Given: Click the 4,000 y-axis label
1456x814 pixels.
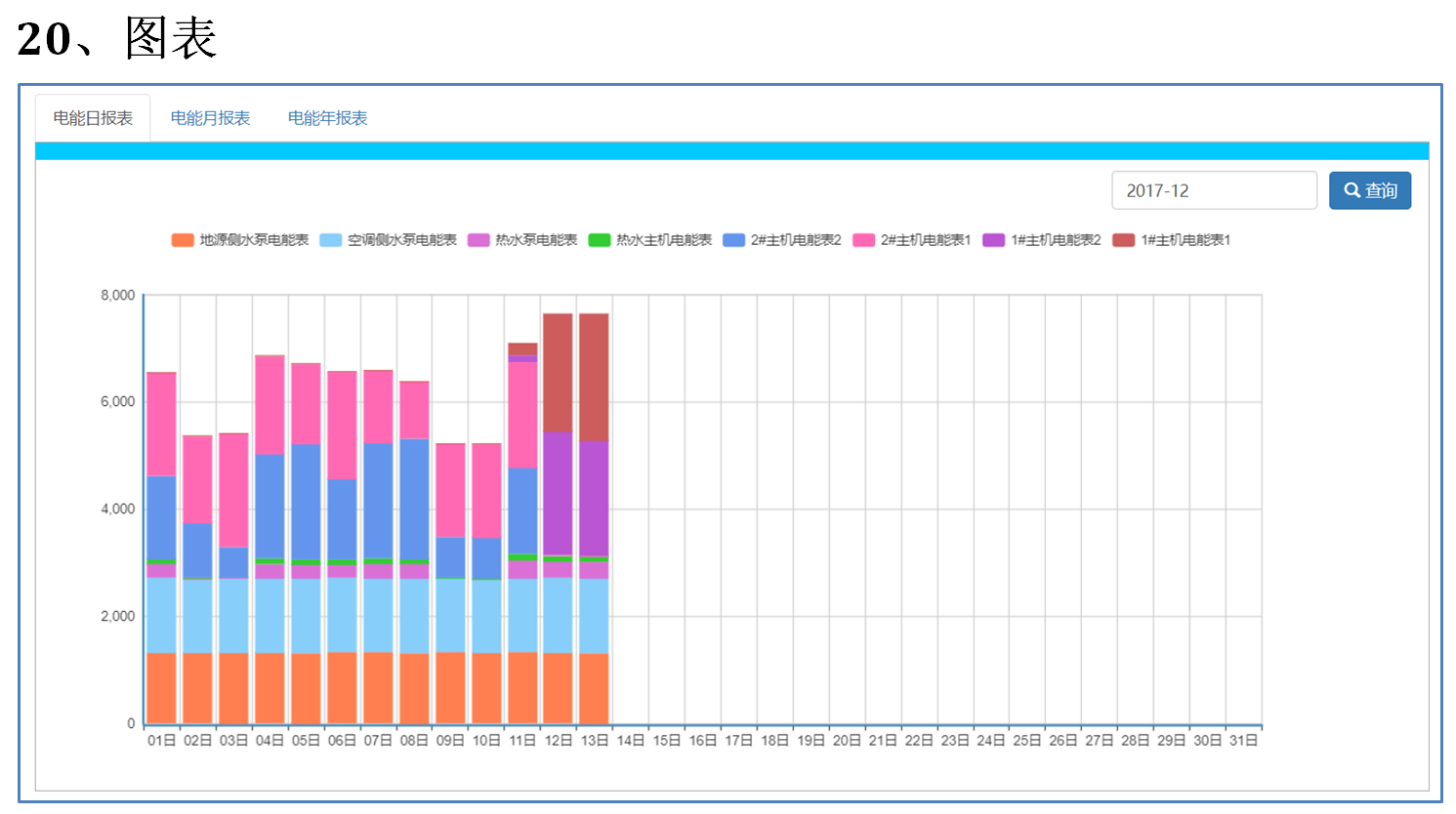Looking at the screenshot, I should (117, 509).
